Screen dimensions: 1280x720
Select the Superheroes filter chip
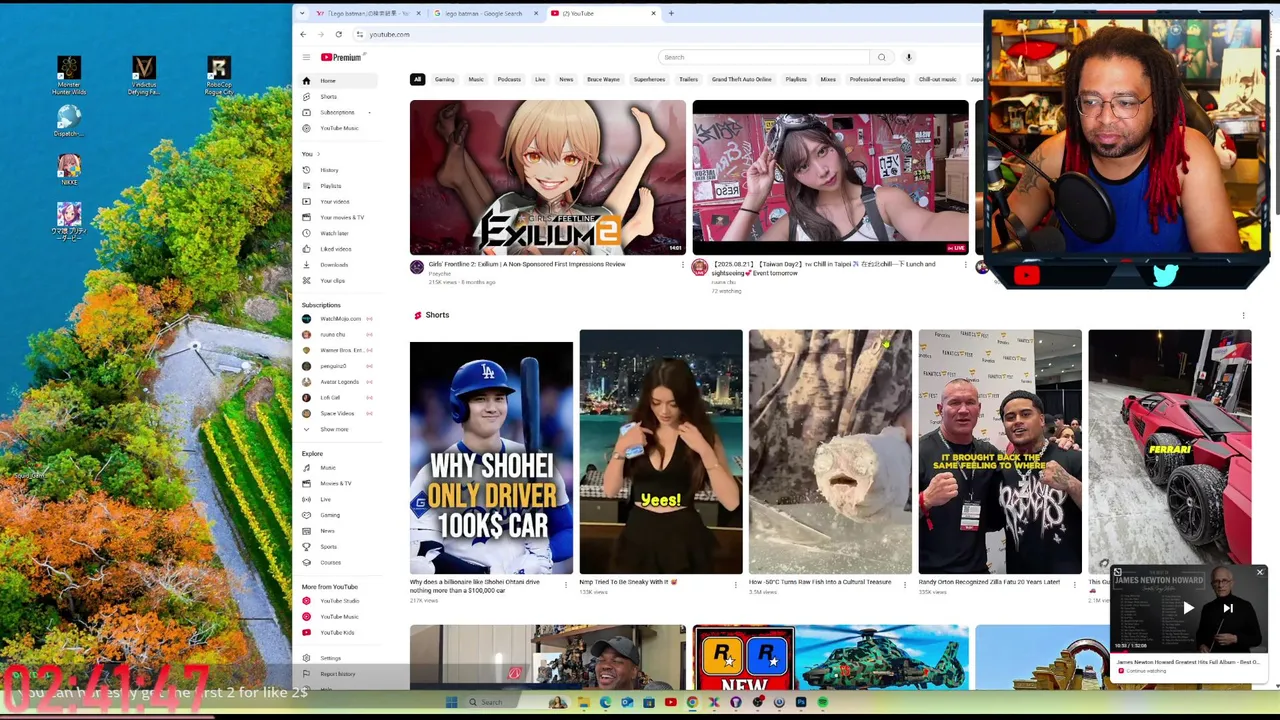pos(649,79)
